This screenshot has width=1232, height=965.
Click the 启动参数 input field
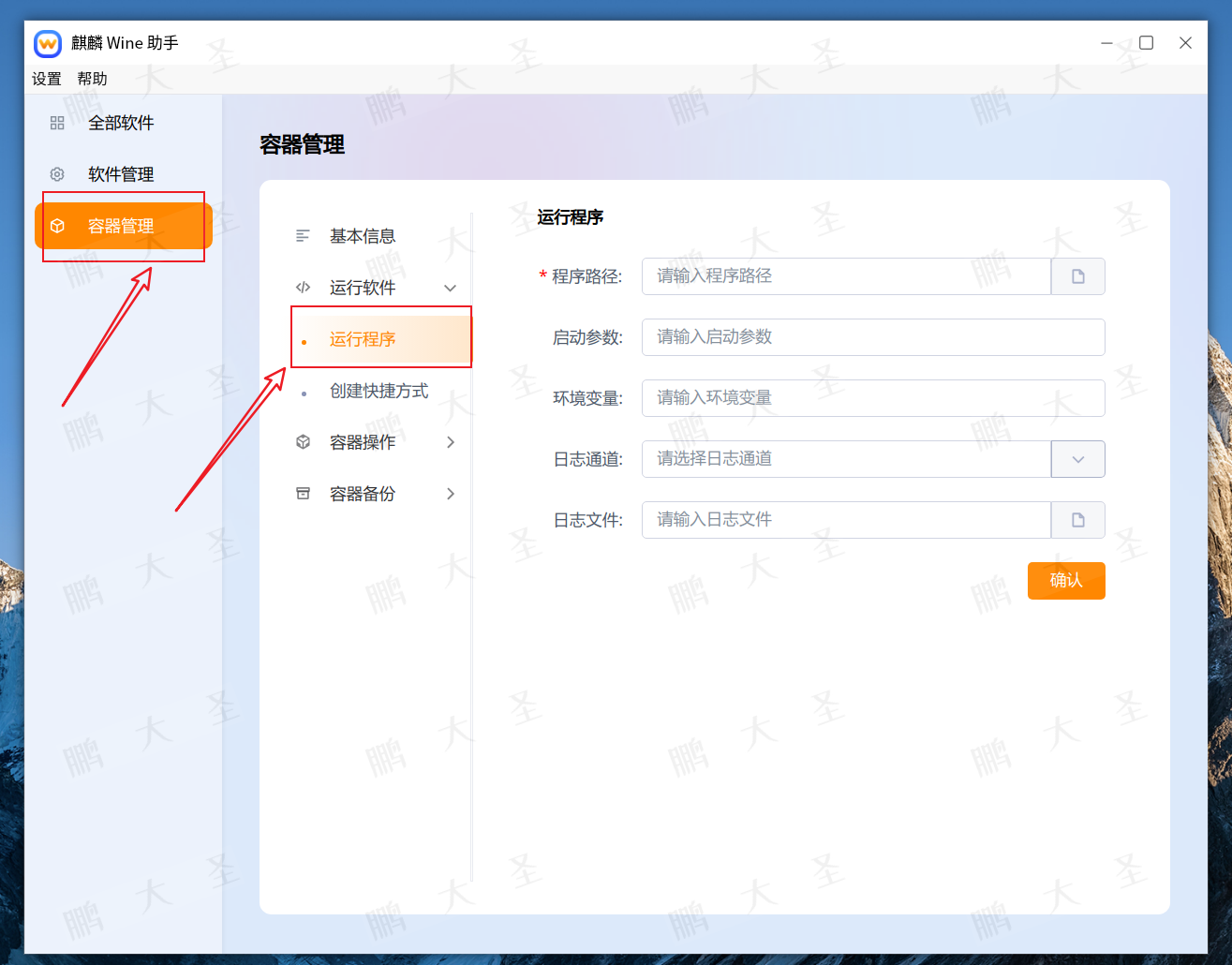pos(873,337)
